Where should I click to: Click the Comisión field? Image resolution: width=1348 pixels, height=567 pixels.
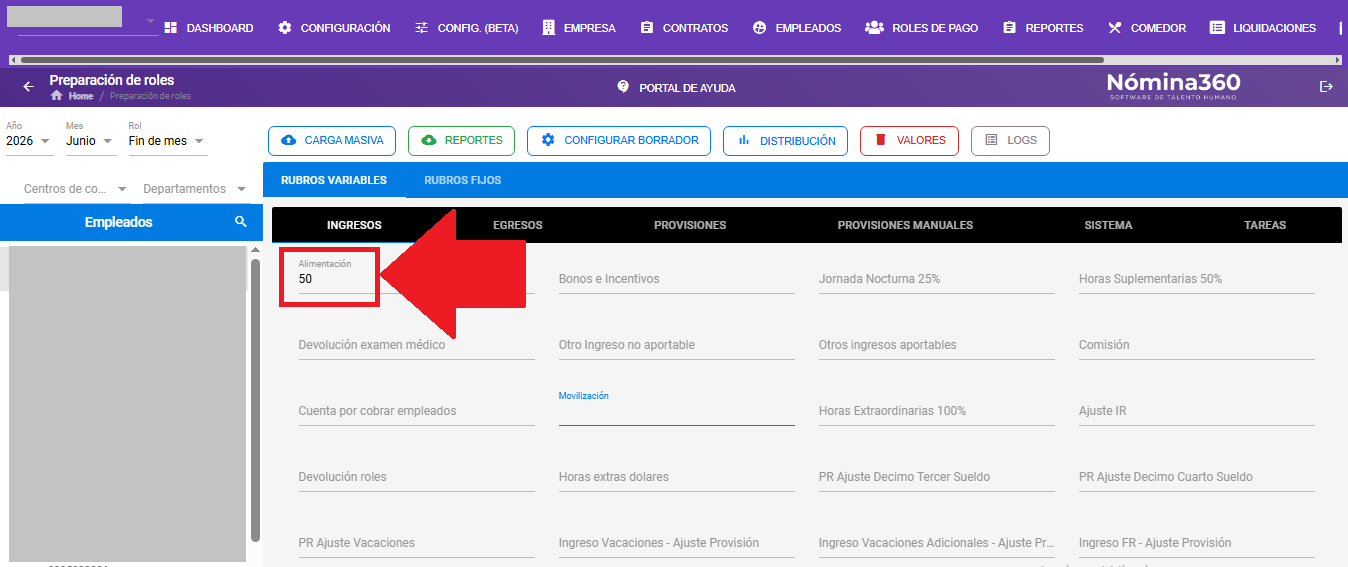coord(1196,345)
